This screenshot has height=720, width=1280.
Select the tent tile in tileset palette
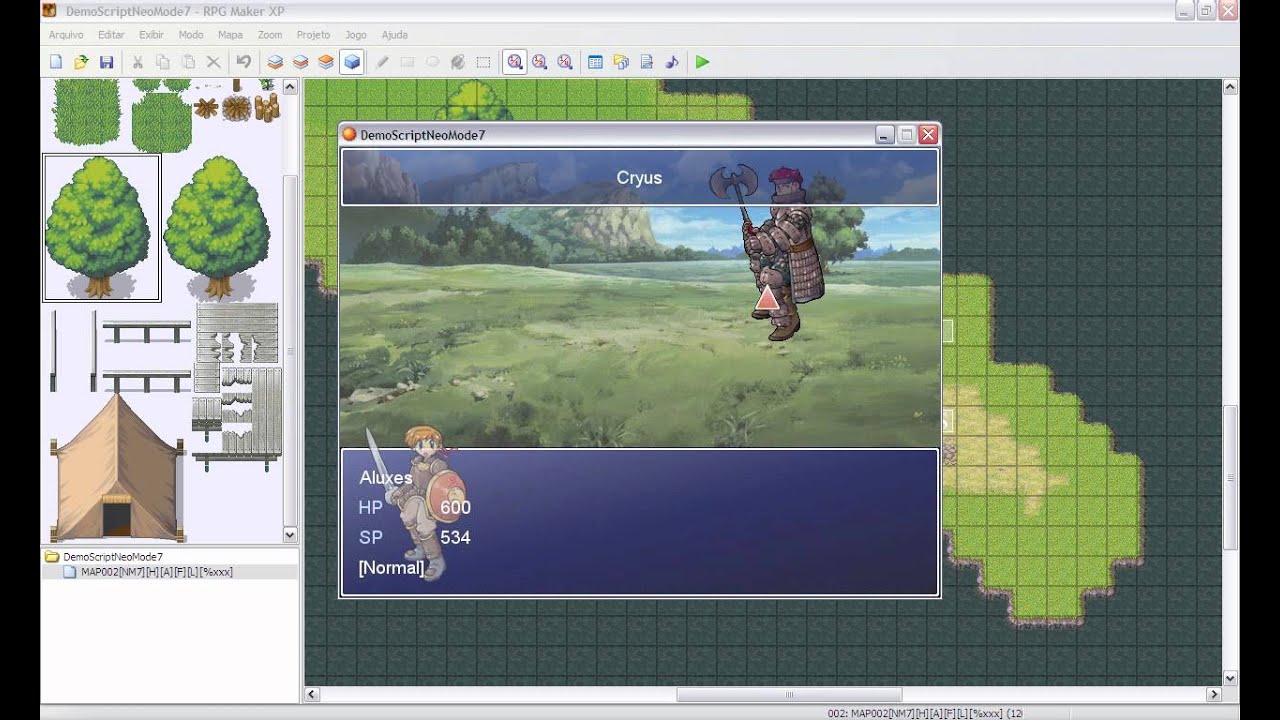116,466
